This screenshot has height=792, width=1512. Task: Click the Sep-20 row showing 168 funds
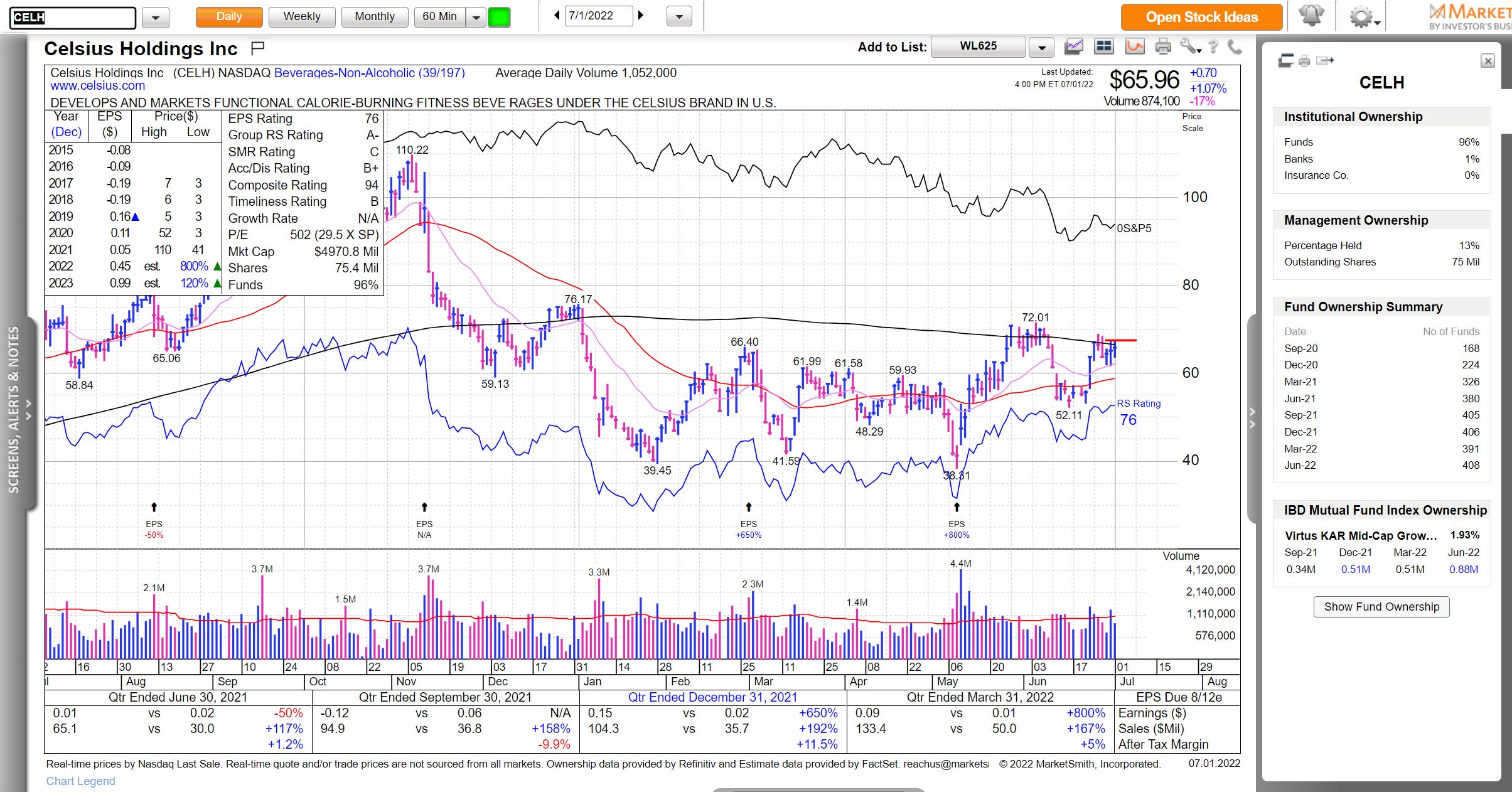click(x=1381, y=348)
